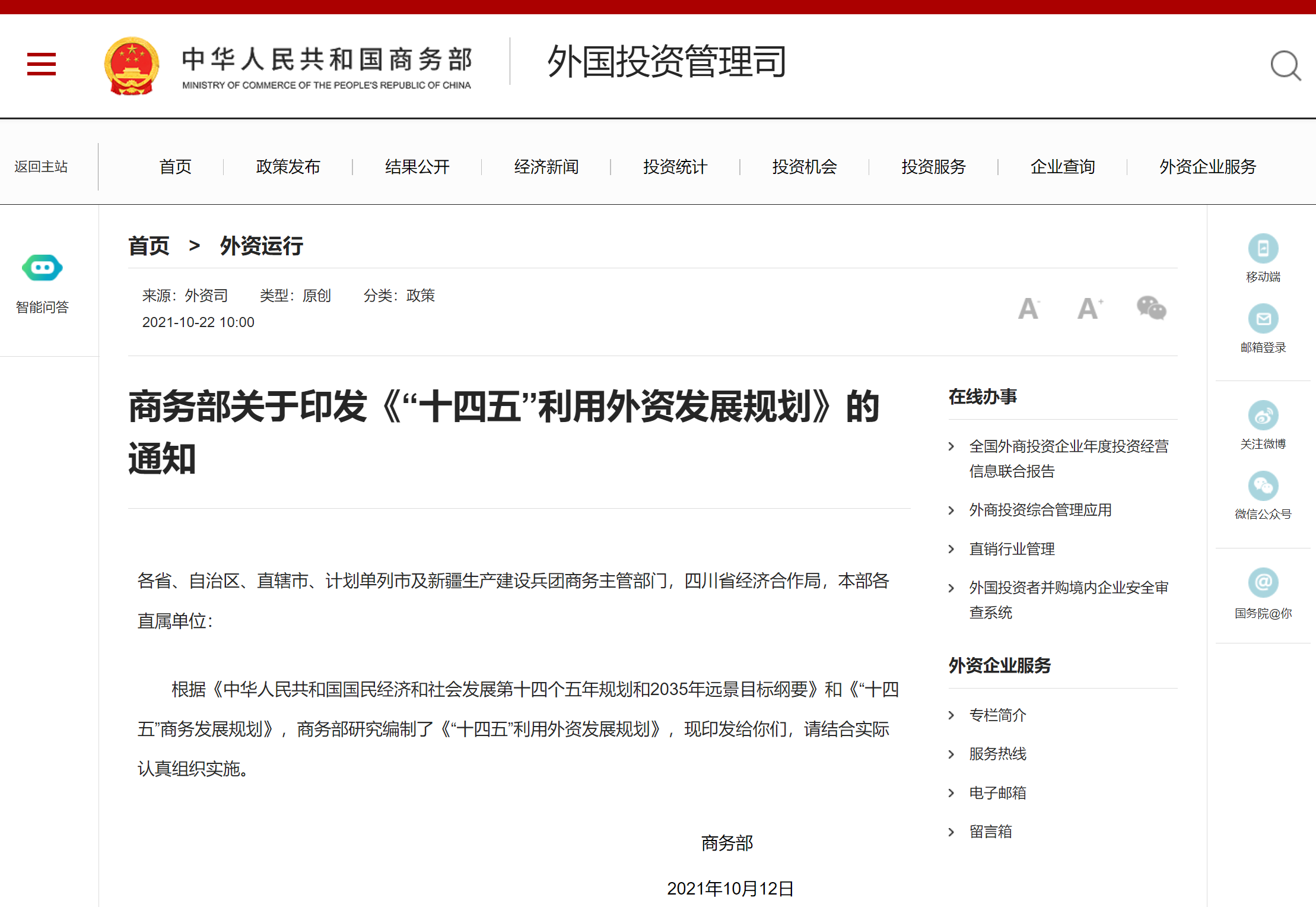The height and width of the screenshot is (907, 1316).
Task: Click the 国务院@你 icon
Action: 1263,583
